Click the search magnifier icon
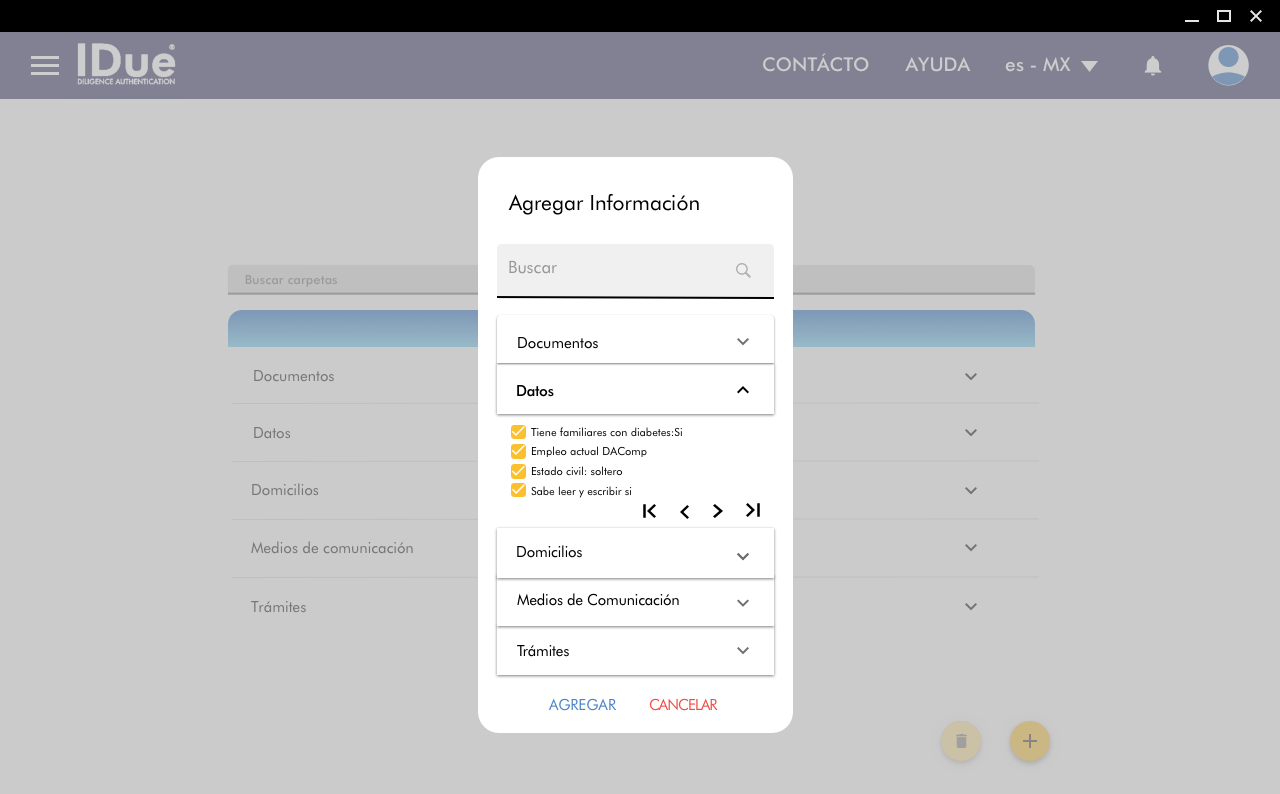Image resolution: width=1280 pixels, height=794 pixels. [743, 270]
